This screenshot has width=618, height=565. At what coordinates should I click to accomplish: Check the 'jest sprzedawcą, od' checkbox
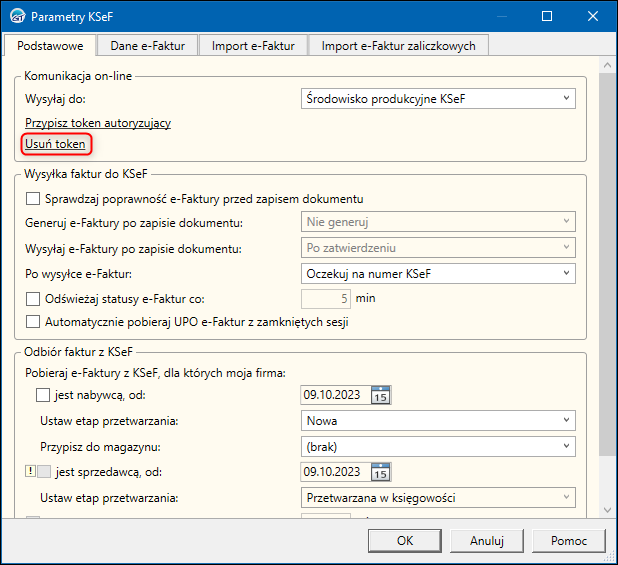coord(44,471)
